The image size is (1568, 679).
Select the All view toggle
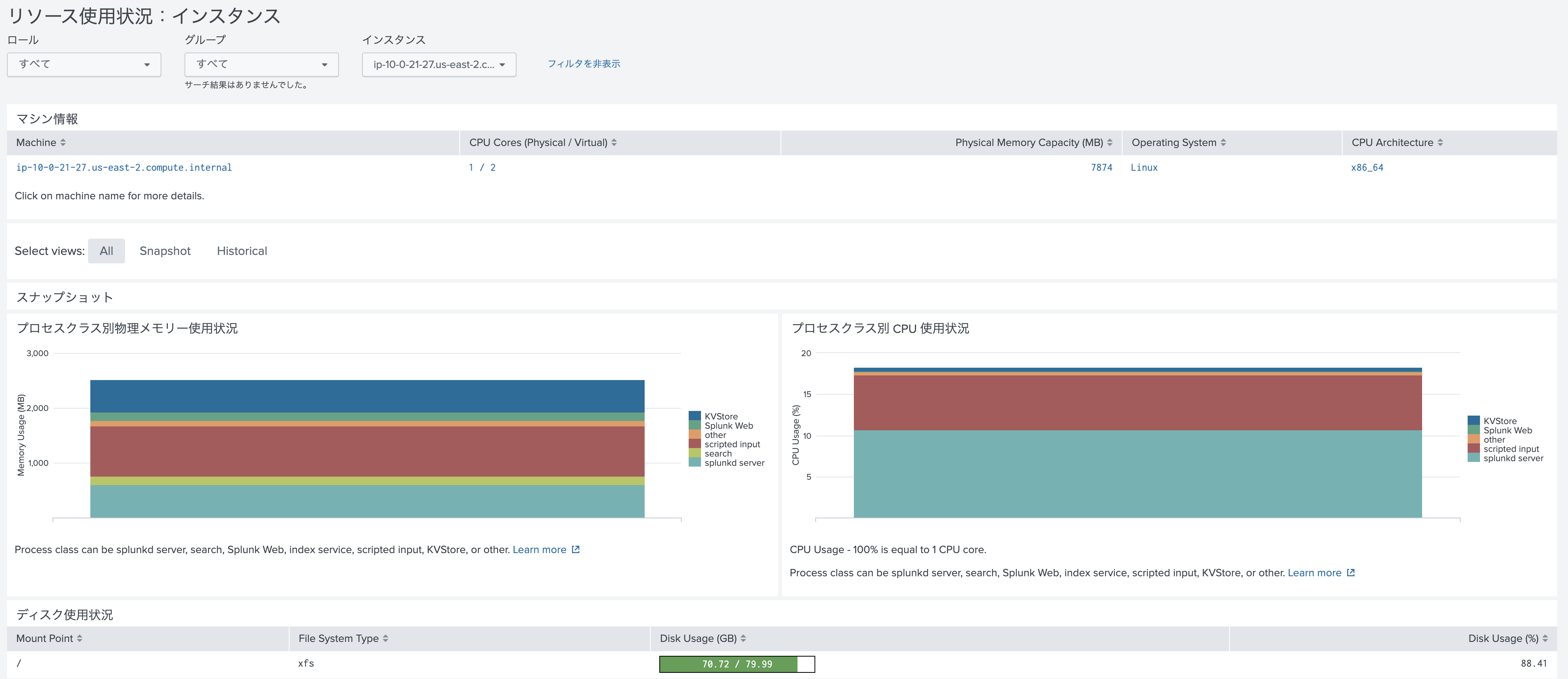tap(107, 251)
